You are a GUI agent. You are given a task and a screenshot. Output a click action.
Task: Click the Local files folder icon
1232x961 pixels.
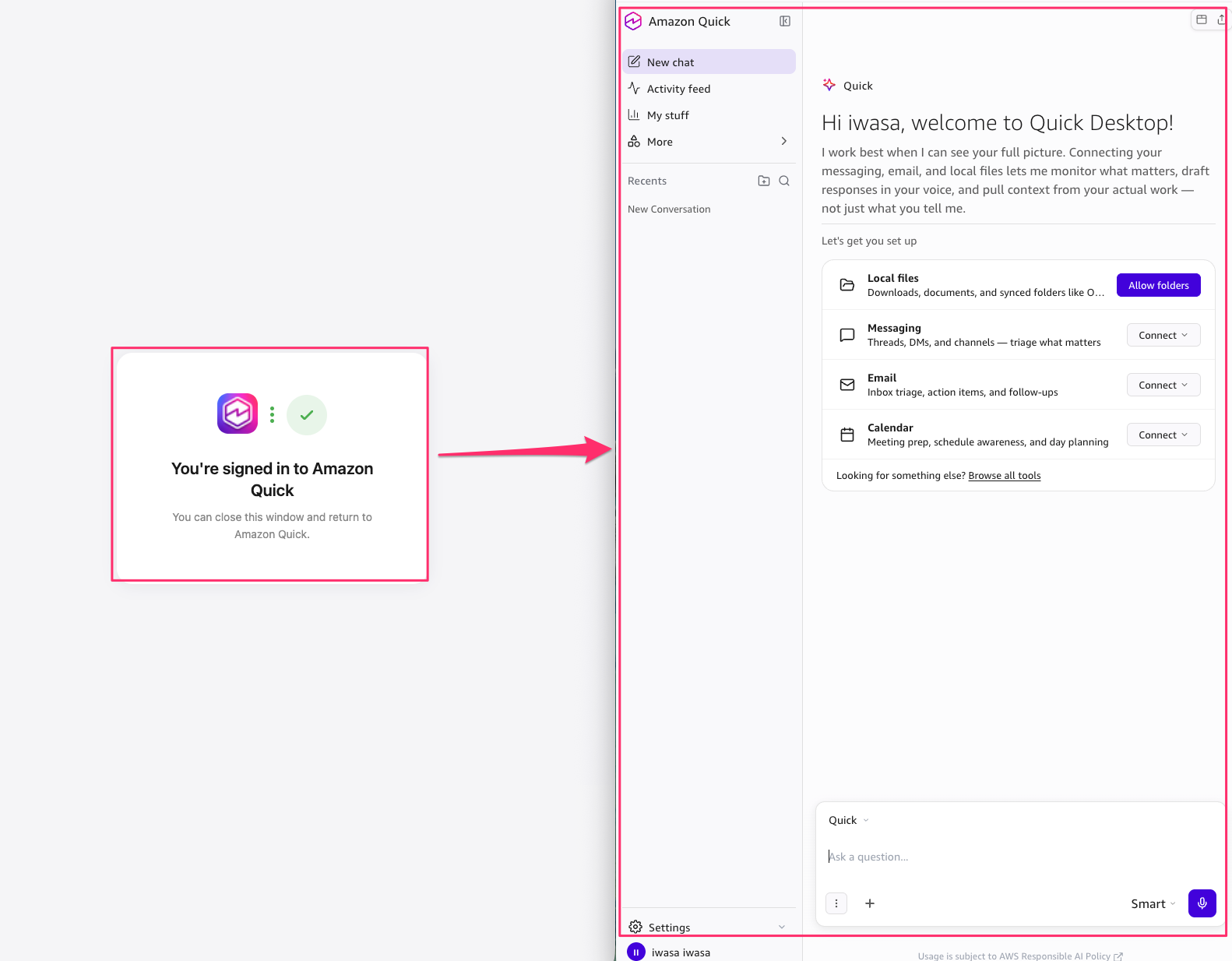click(847, 285)
